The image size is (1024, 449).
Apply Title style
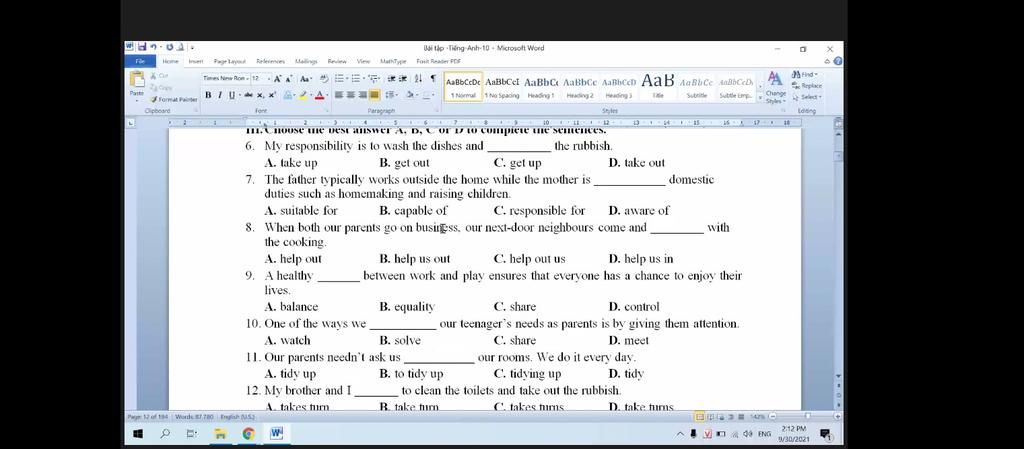[658, 87]
